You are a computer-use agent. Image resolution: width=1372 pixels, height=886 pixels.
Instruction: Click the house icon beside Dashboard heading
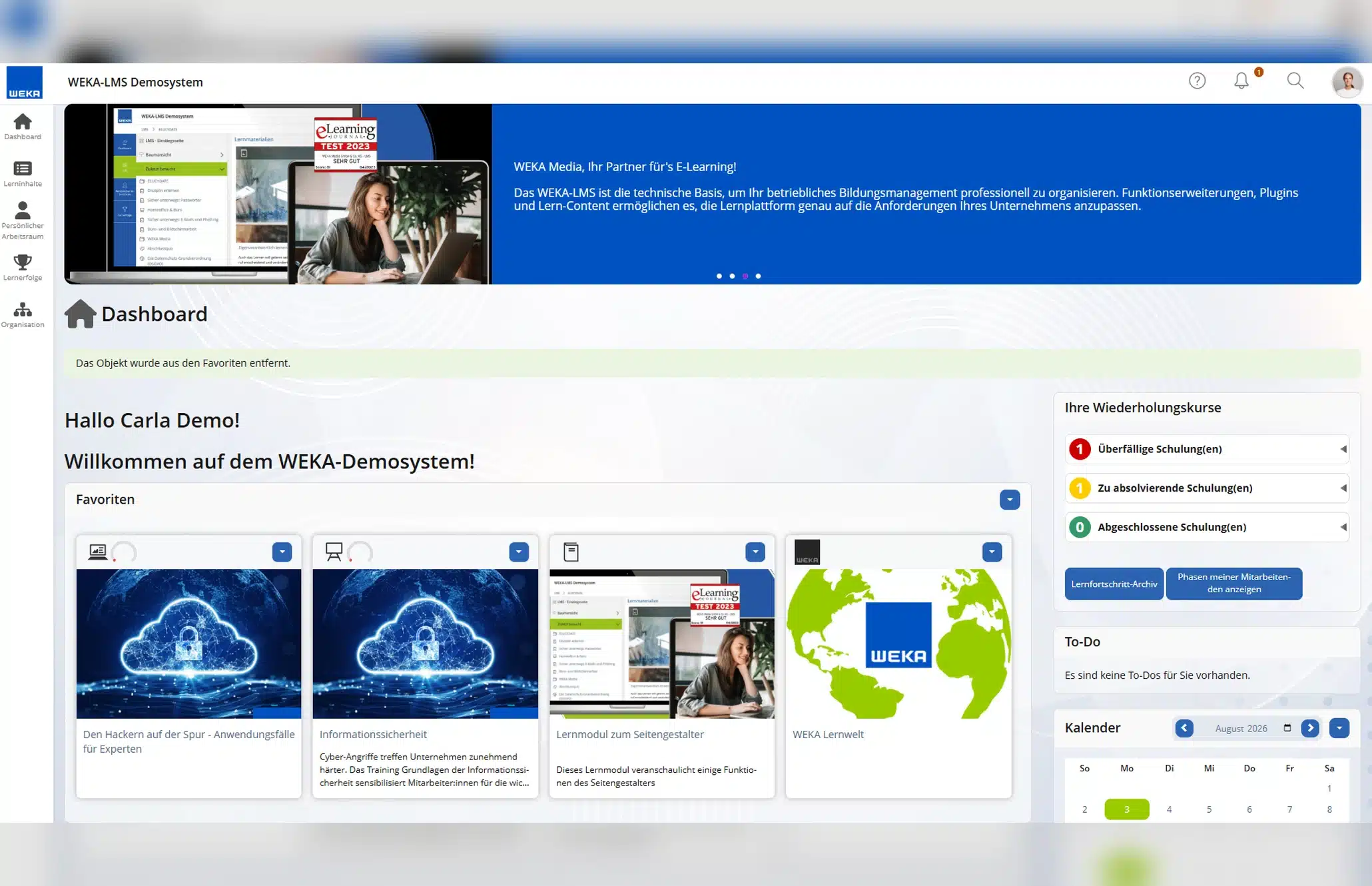[x=80, y=314]
